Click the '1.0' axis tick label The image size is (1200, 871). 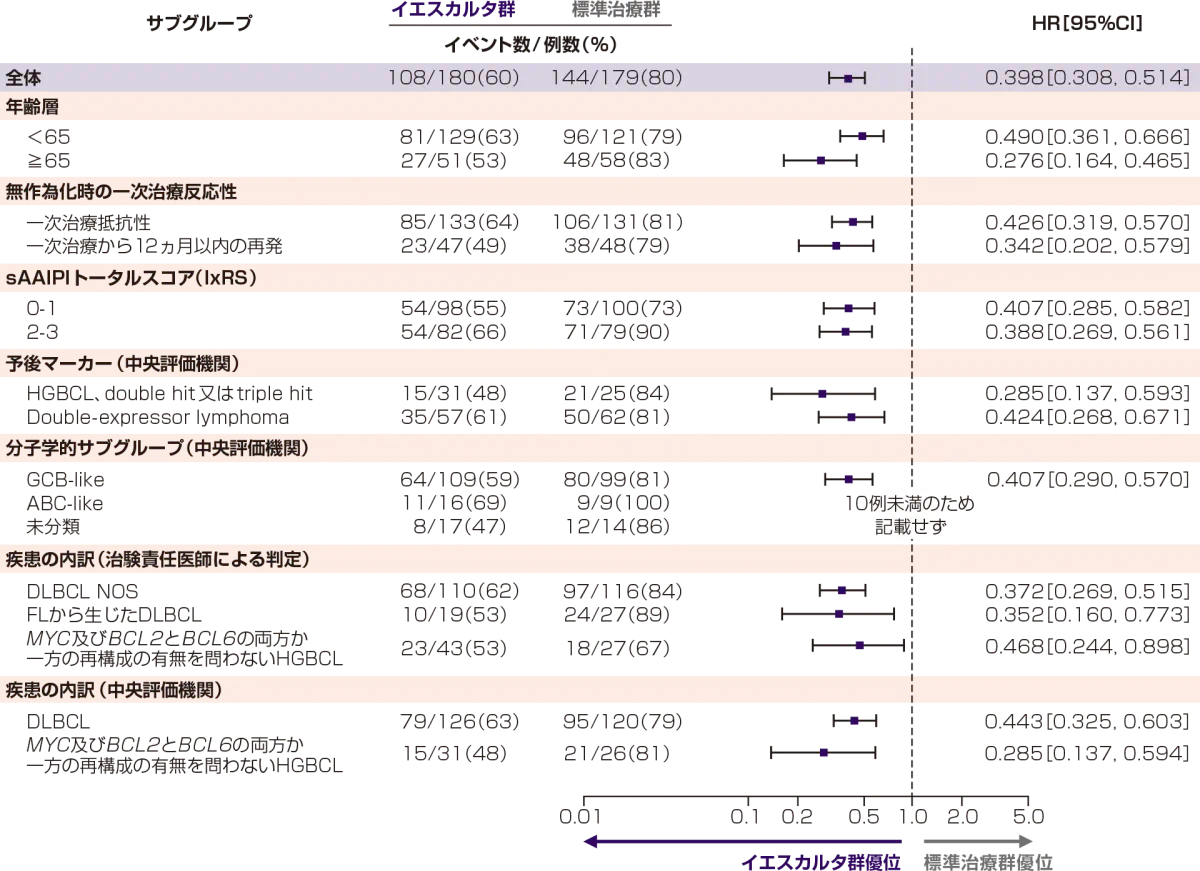[912, 816]
